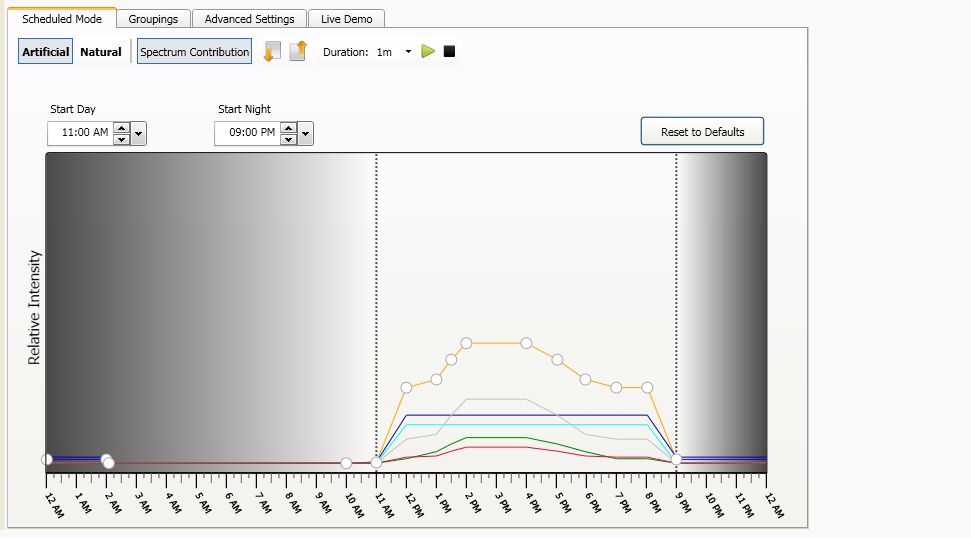This screenshot has height=538, width=971.
Task: Select the orange curve point at 6 PM
Action: (585, 380)
